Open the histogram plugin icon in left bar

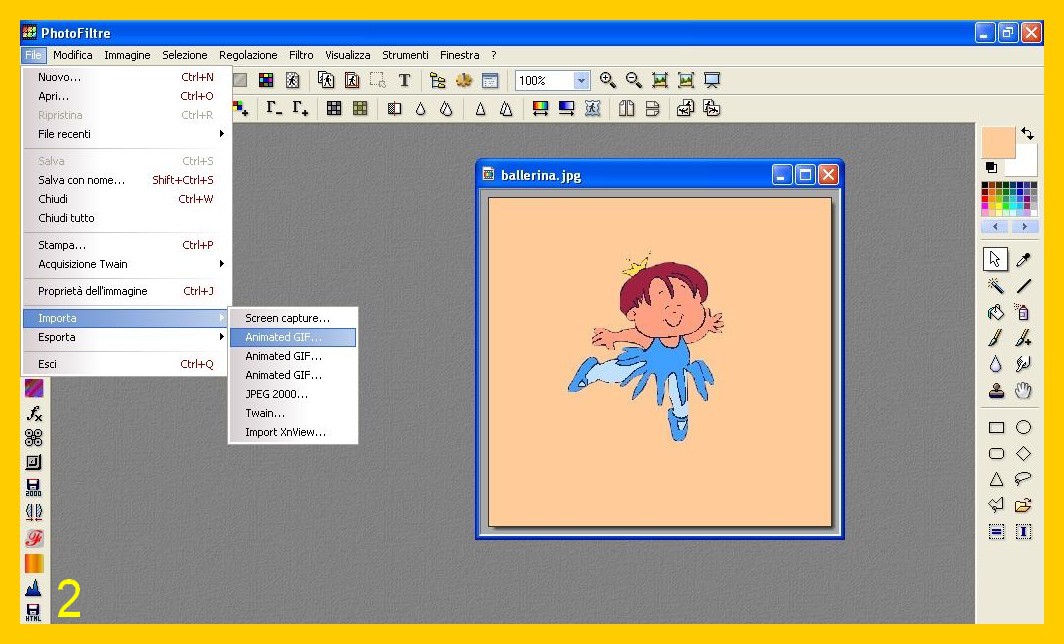click(34, 588)
